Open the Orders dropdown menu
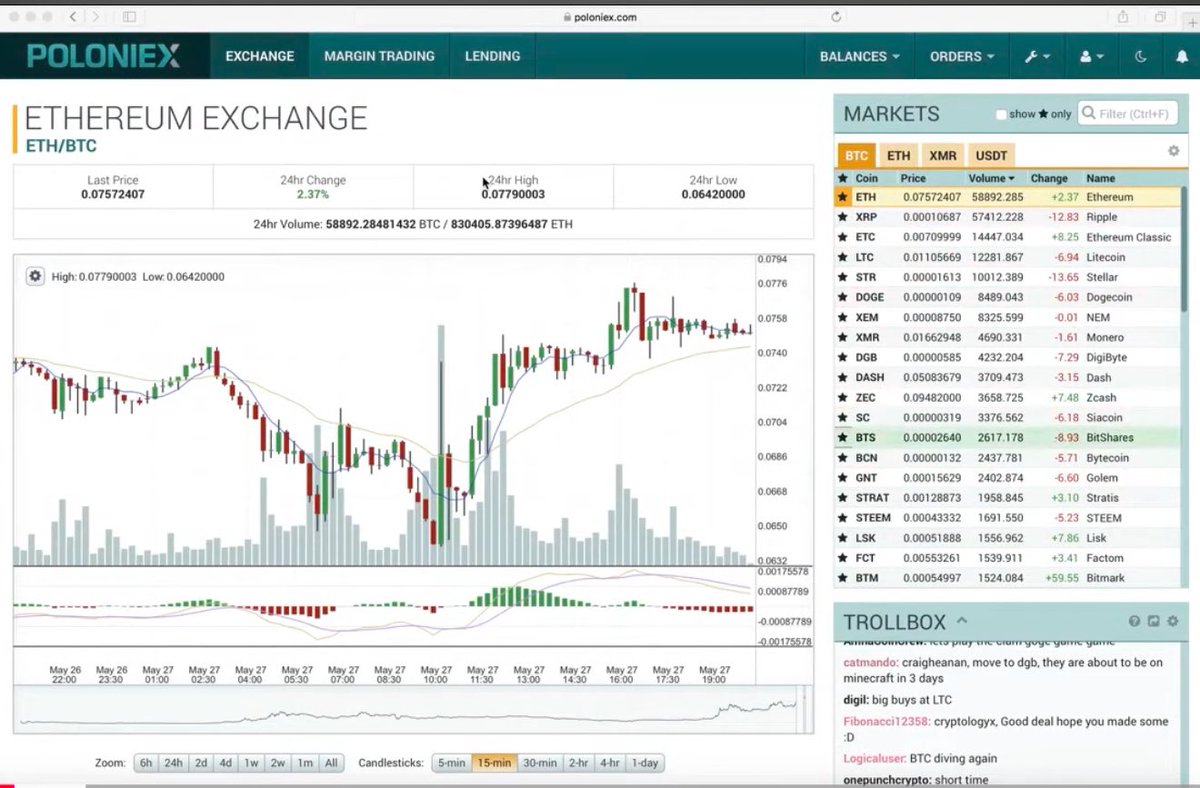This screenshot has height=788, width=1200. coord(962,57)
